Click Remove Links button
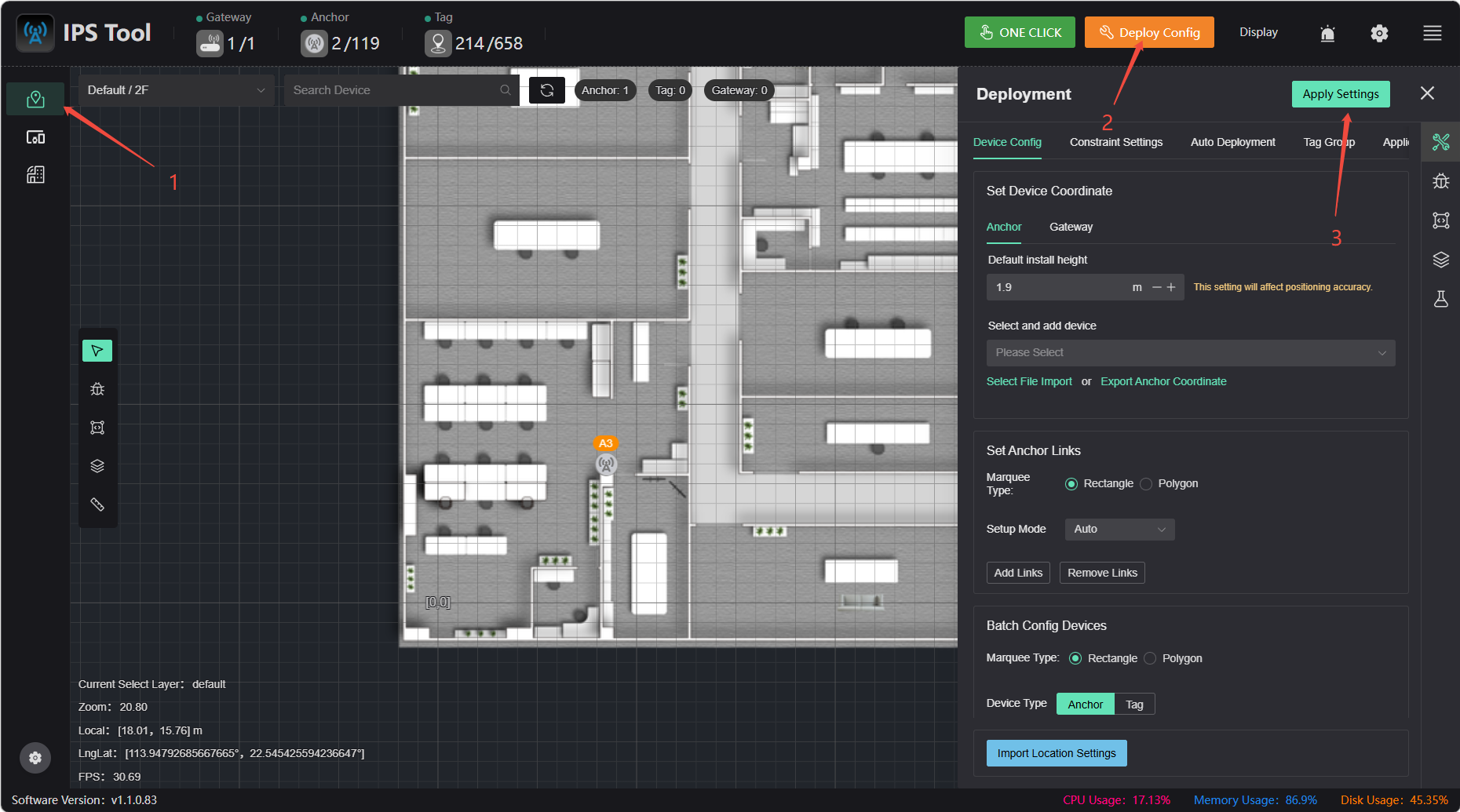Image resolution: width=1460 pixels, height=812 pixels. pyautogui.click(x=1102, y=573)
